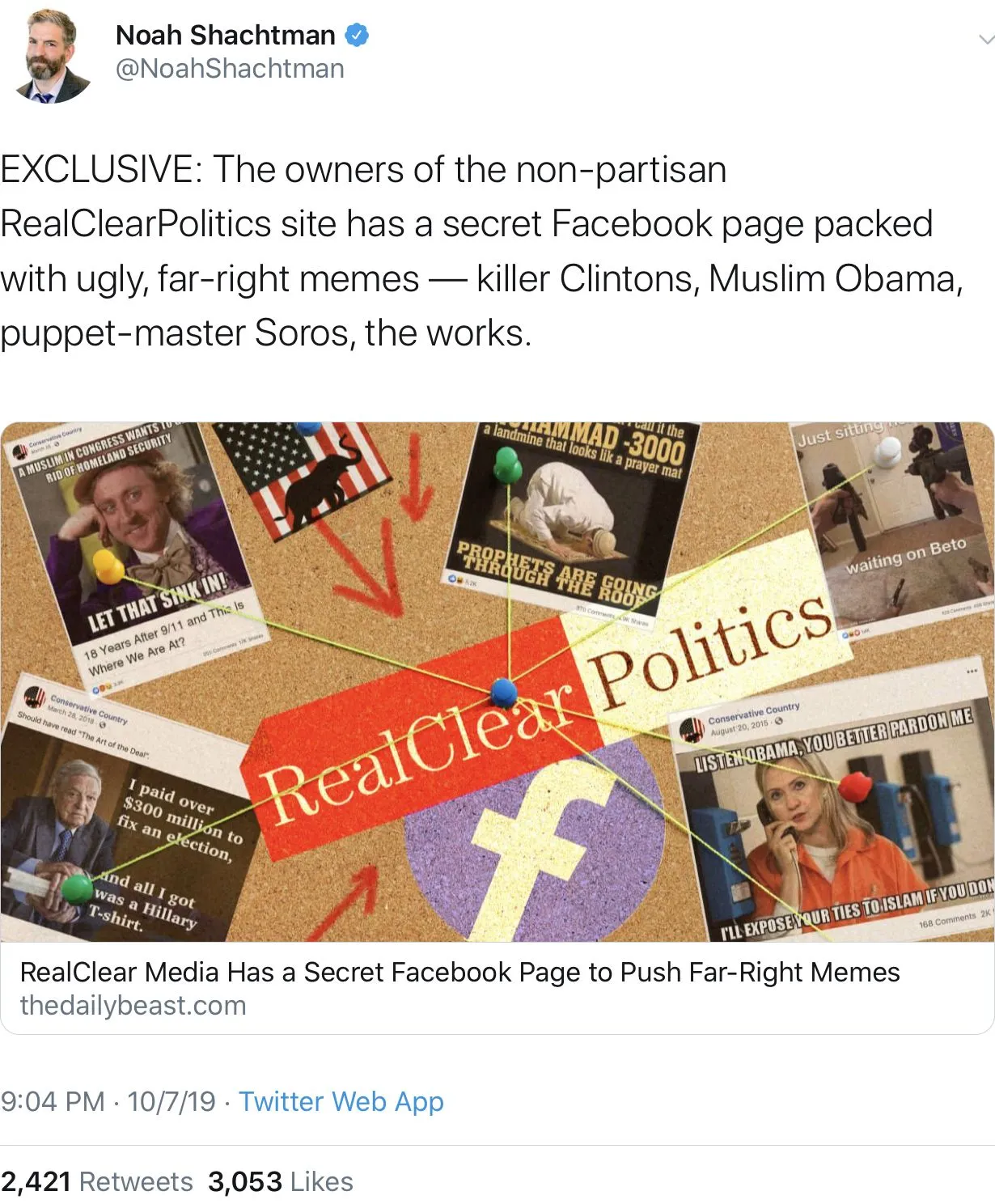This screenshot has width=995, height=1204.
Task: Expand the tweet options chevron
Action: [x=985, y=39]
